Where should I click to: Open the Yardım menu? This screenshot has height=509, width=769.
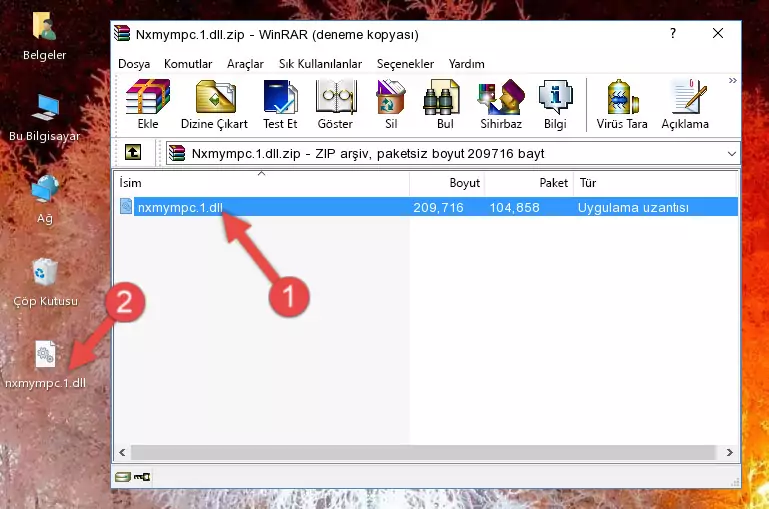point(466,64)
